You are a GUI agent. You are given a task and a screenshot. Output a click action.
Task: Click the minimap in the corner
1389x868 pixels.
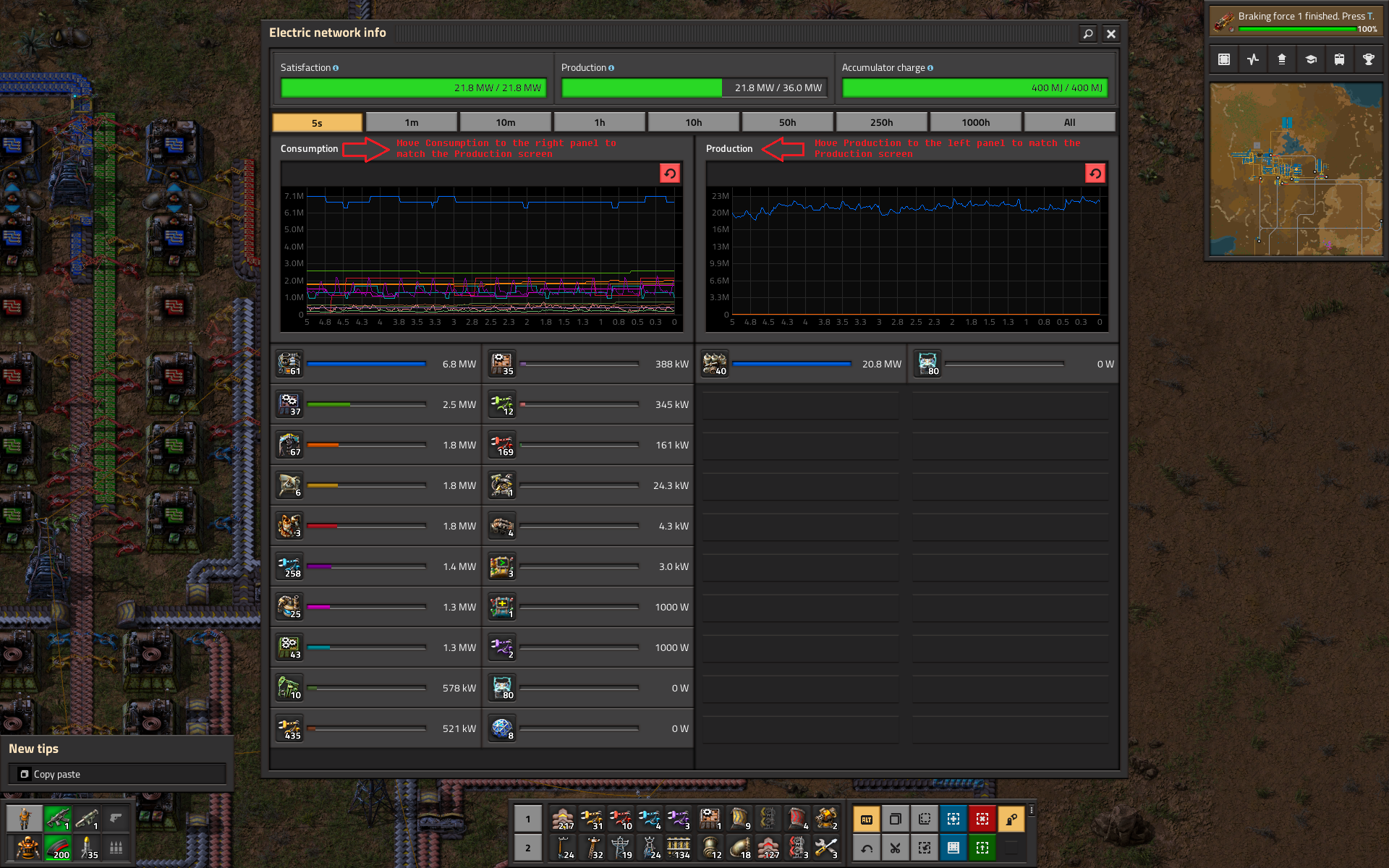point(1295,169)
